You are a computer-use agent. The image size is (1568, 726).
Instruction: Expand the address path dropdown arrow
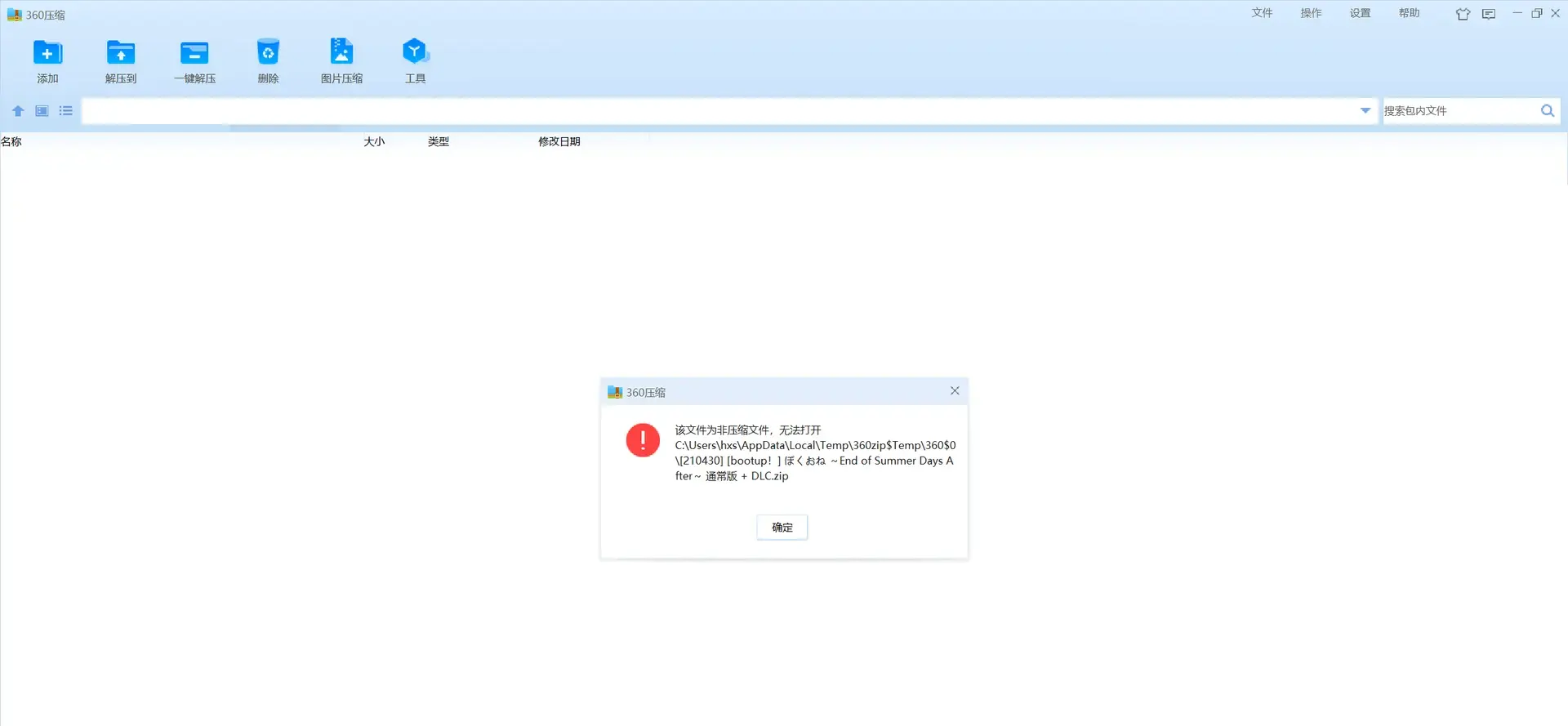1365,111
